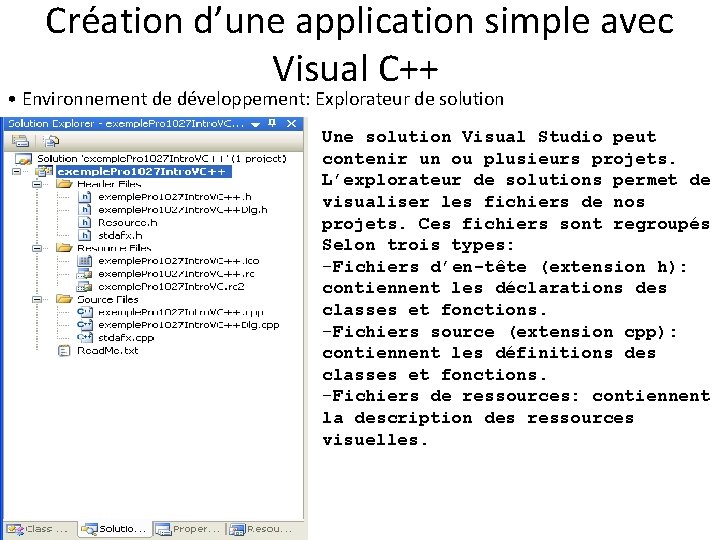Click header icon of exemplePro1027IntroVC++Dlg.h

pos(84,209)
